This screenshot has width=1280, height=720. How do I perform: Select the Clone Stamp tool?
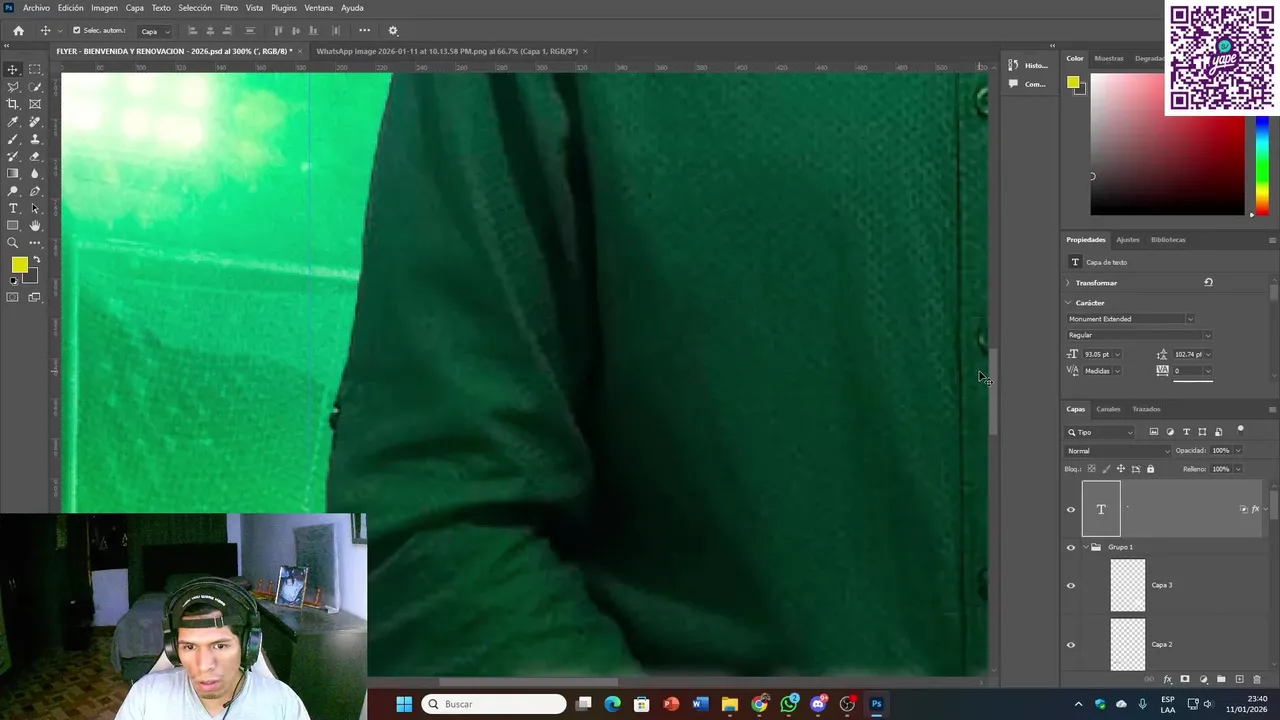35,139
